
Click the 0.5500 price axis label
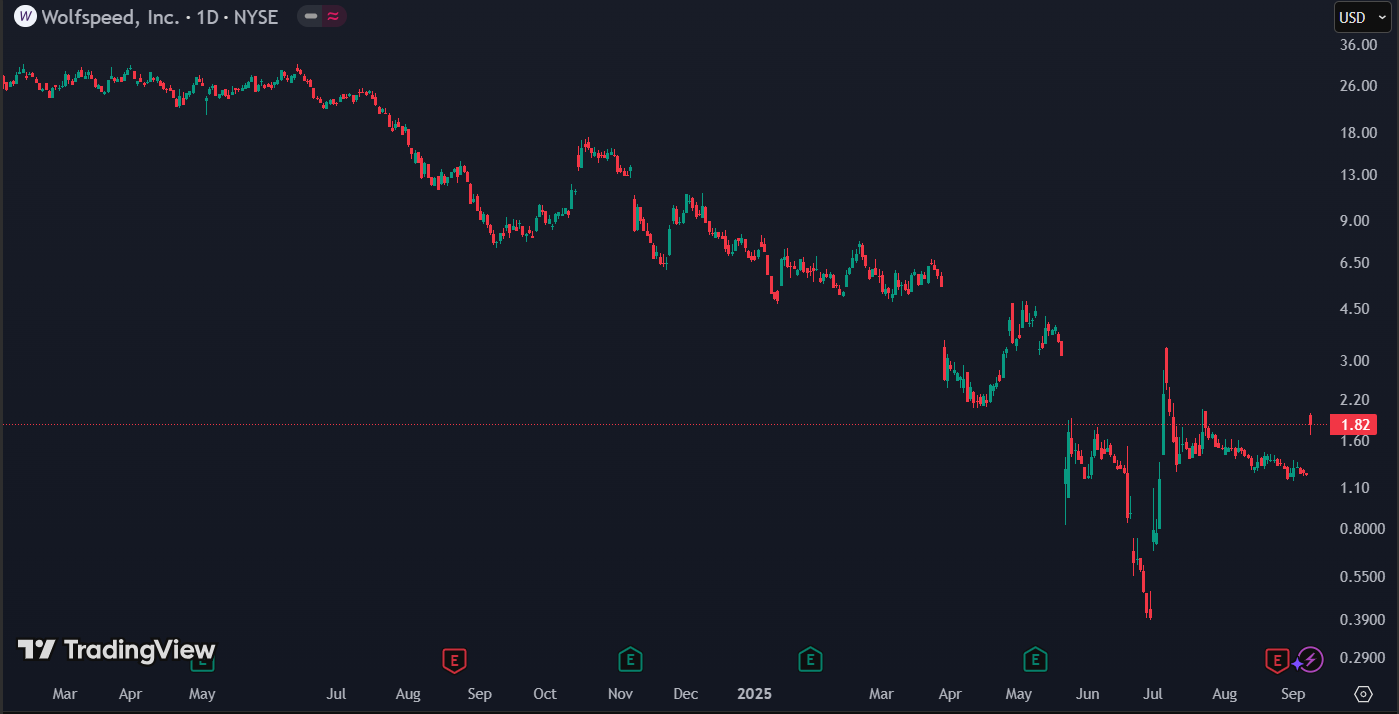1362,577
